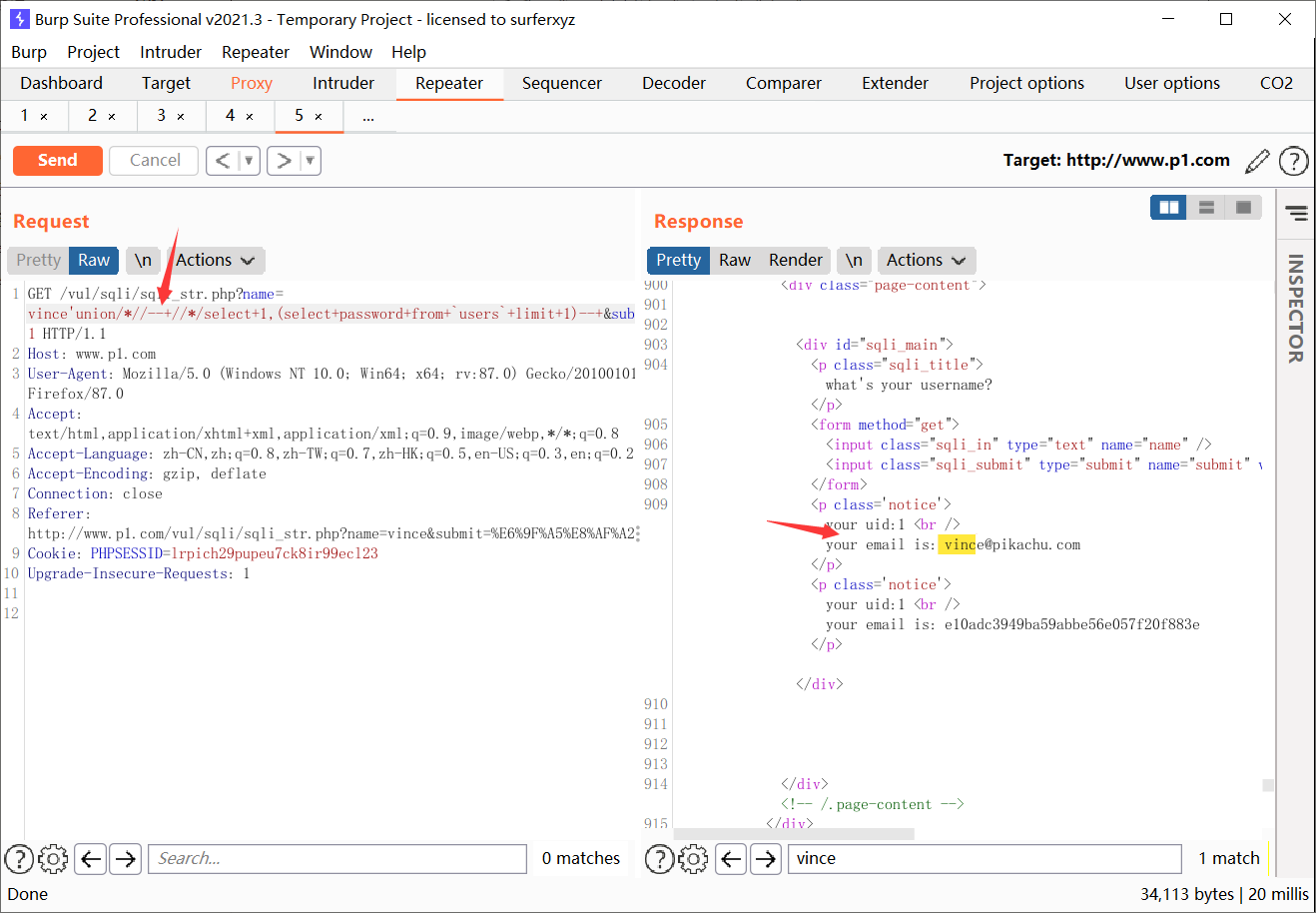
Task: Send the request
Action: point(58,160)
